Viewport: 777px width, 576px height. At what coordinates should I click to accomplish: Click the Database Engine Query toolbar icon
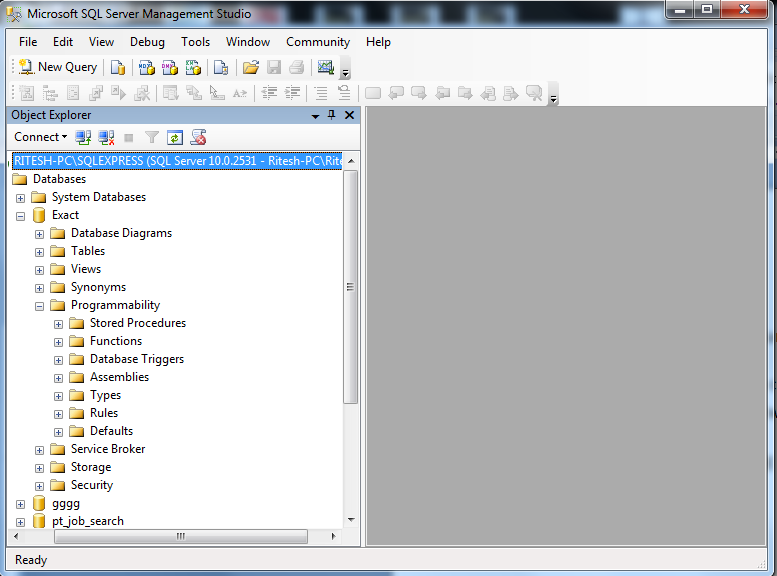pyautogui.click(x=118, y=67)
